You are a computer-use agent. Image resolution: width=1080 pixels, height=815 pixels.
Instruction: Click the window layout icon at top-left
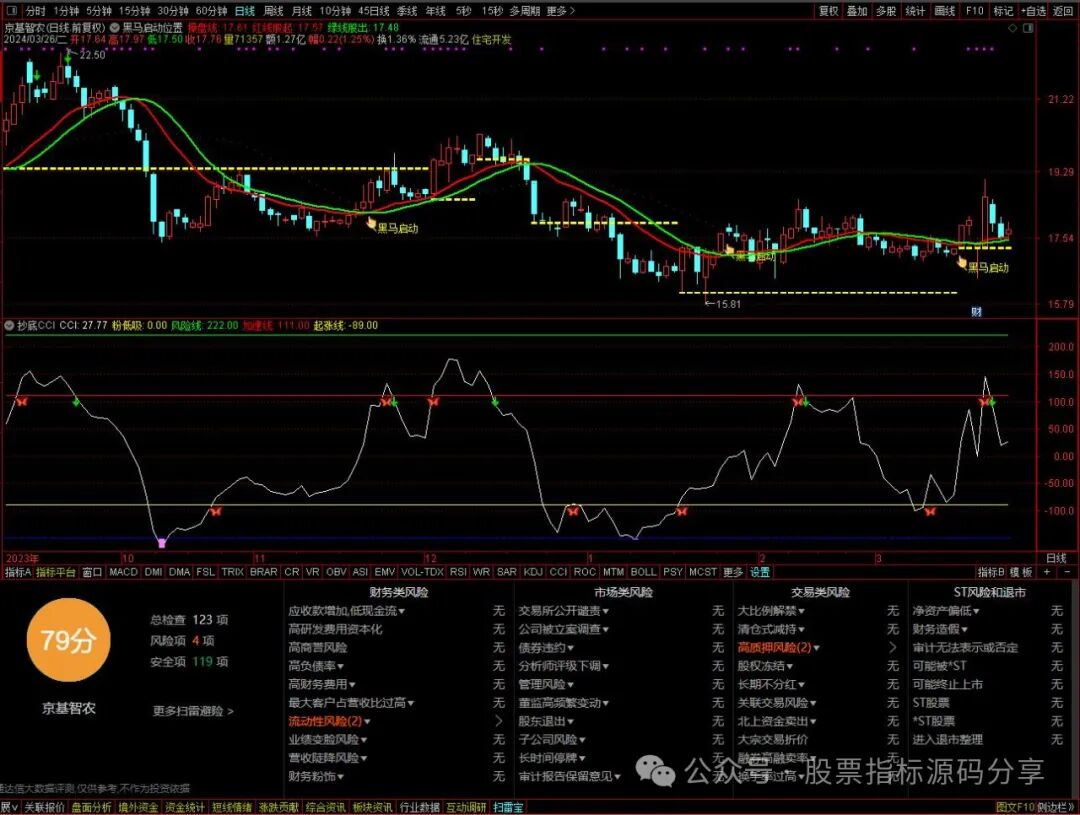pyautogui.click(x=12, y=10)
